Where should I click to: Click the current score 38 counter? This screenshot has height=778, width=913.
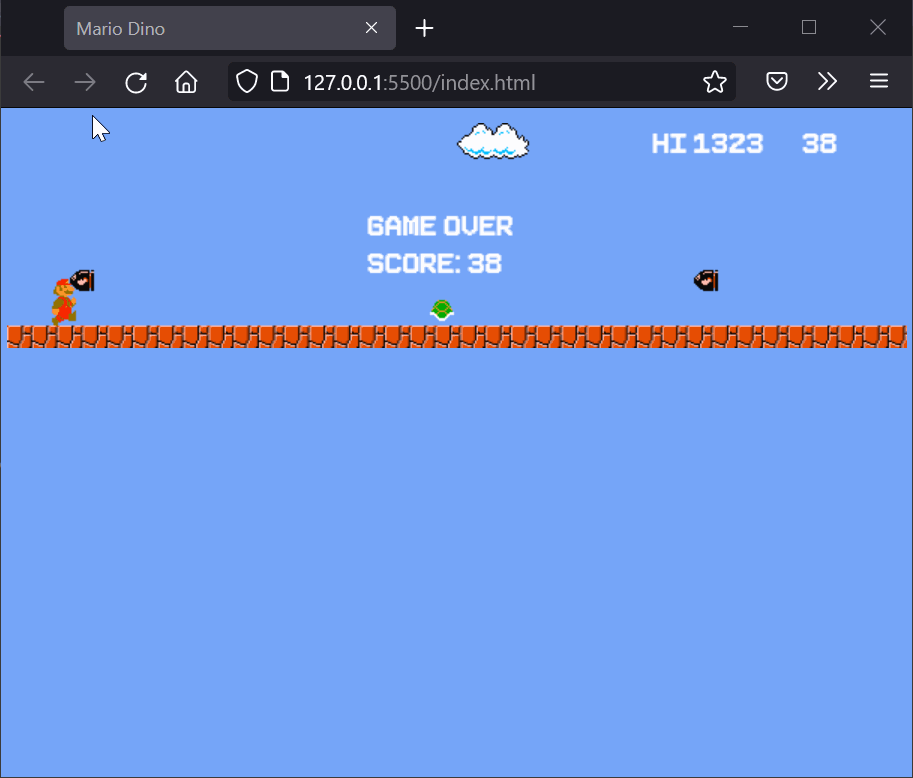(x=819, y=143)
